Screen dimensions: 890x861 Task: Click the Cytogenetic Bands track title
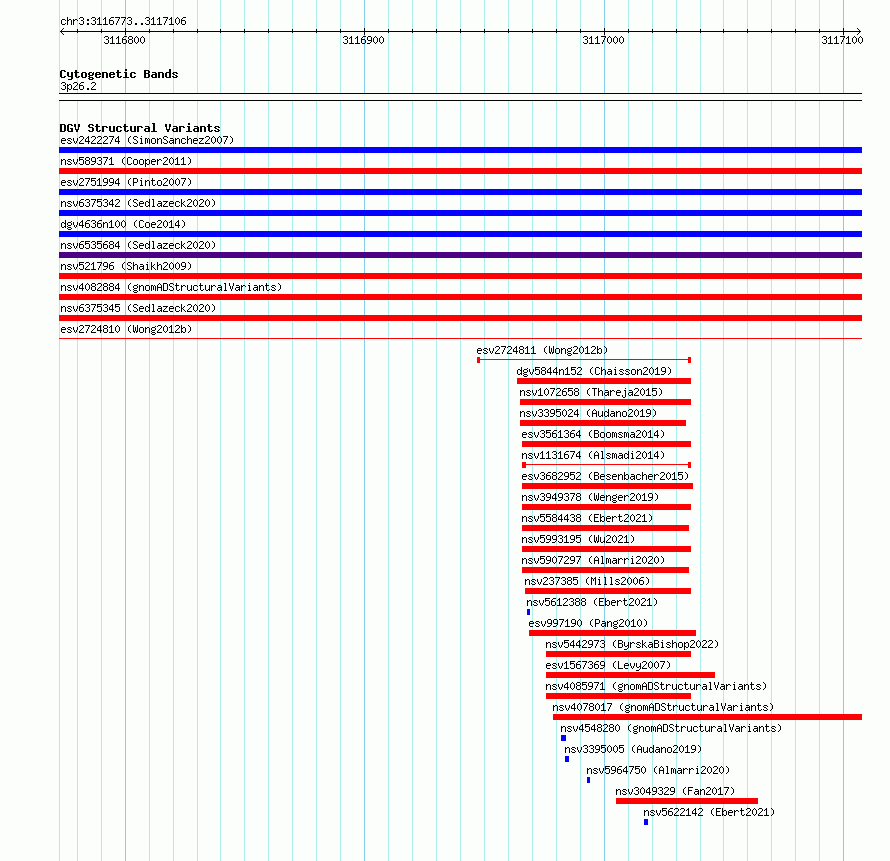119,74
